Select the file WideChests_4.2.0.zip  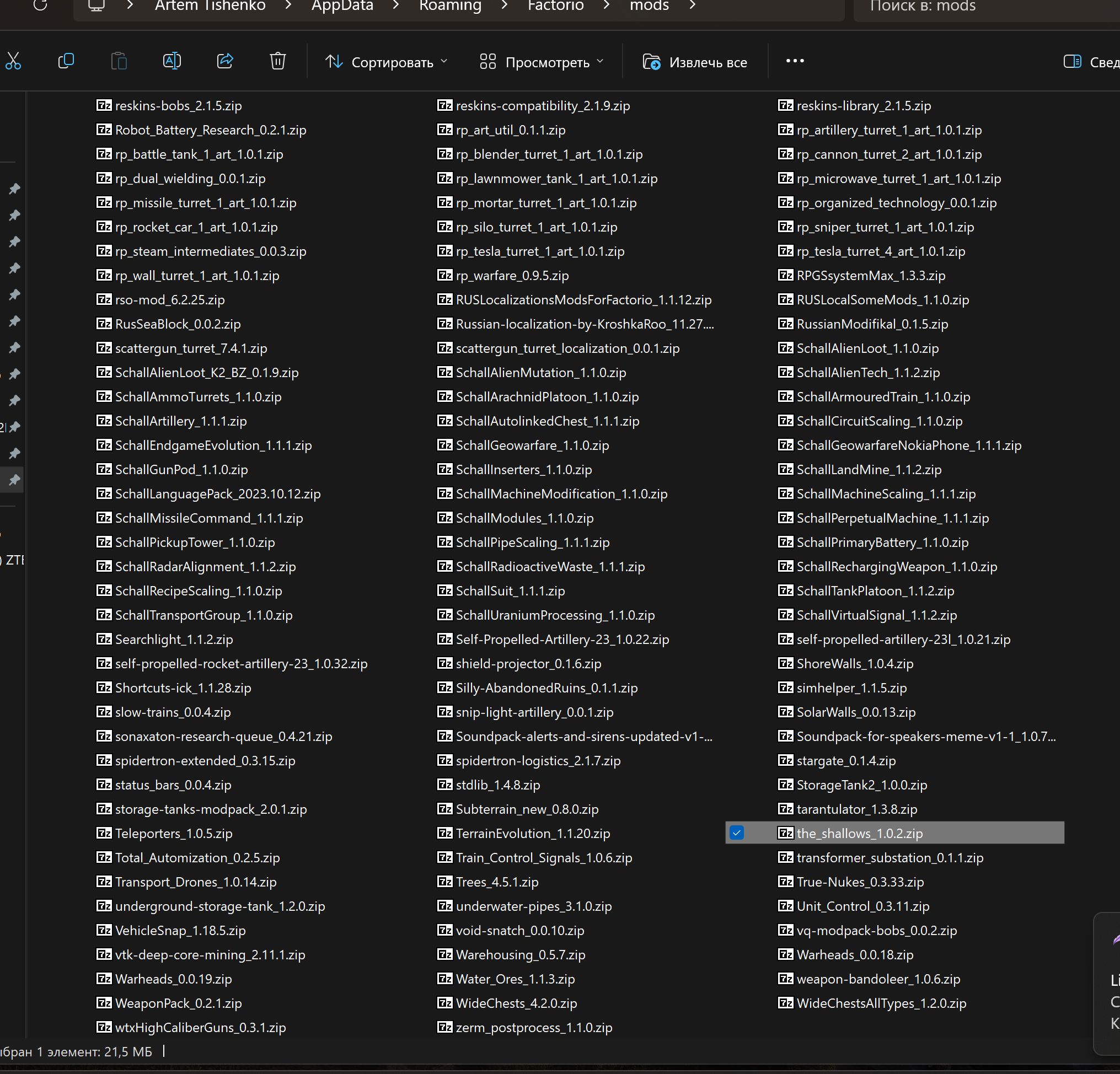[516, 1002]
